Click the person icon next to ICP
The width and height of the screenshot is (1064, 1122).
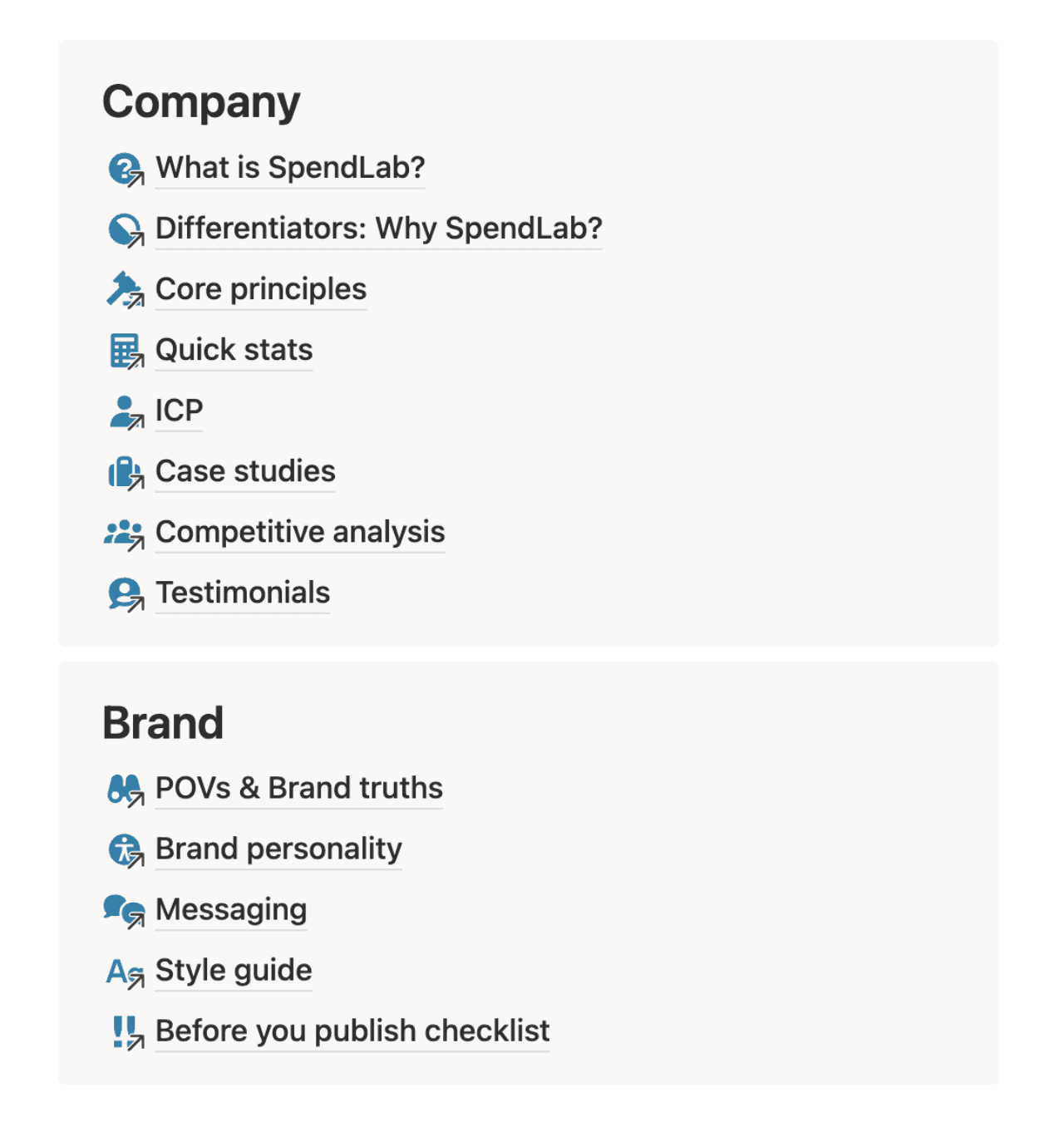[x=125, y=411]
